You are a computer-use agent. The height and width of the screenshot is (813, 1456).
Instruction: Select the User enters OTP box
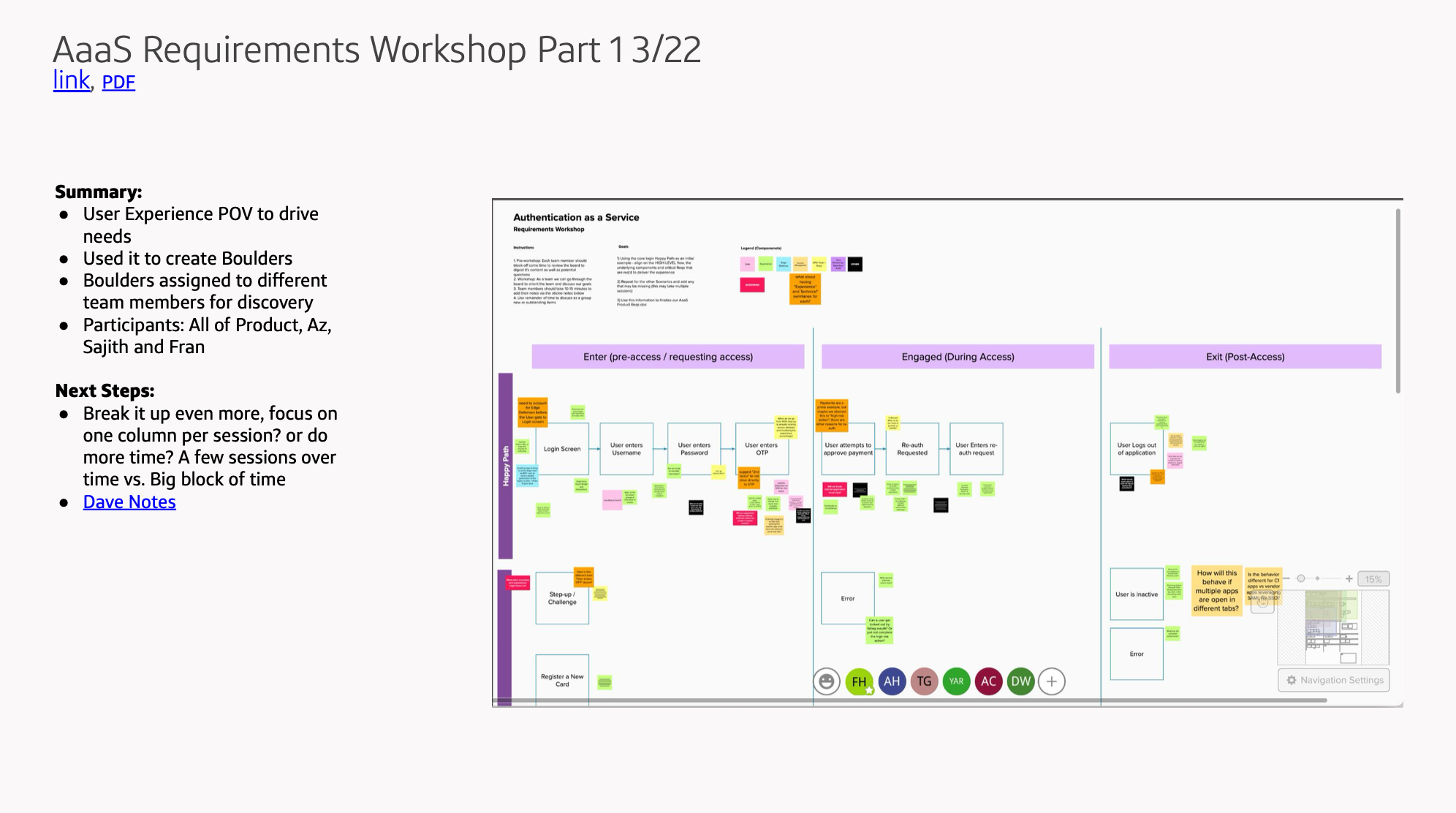762,449
